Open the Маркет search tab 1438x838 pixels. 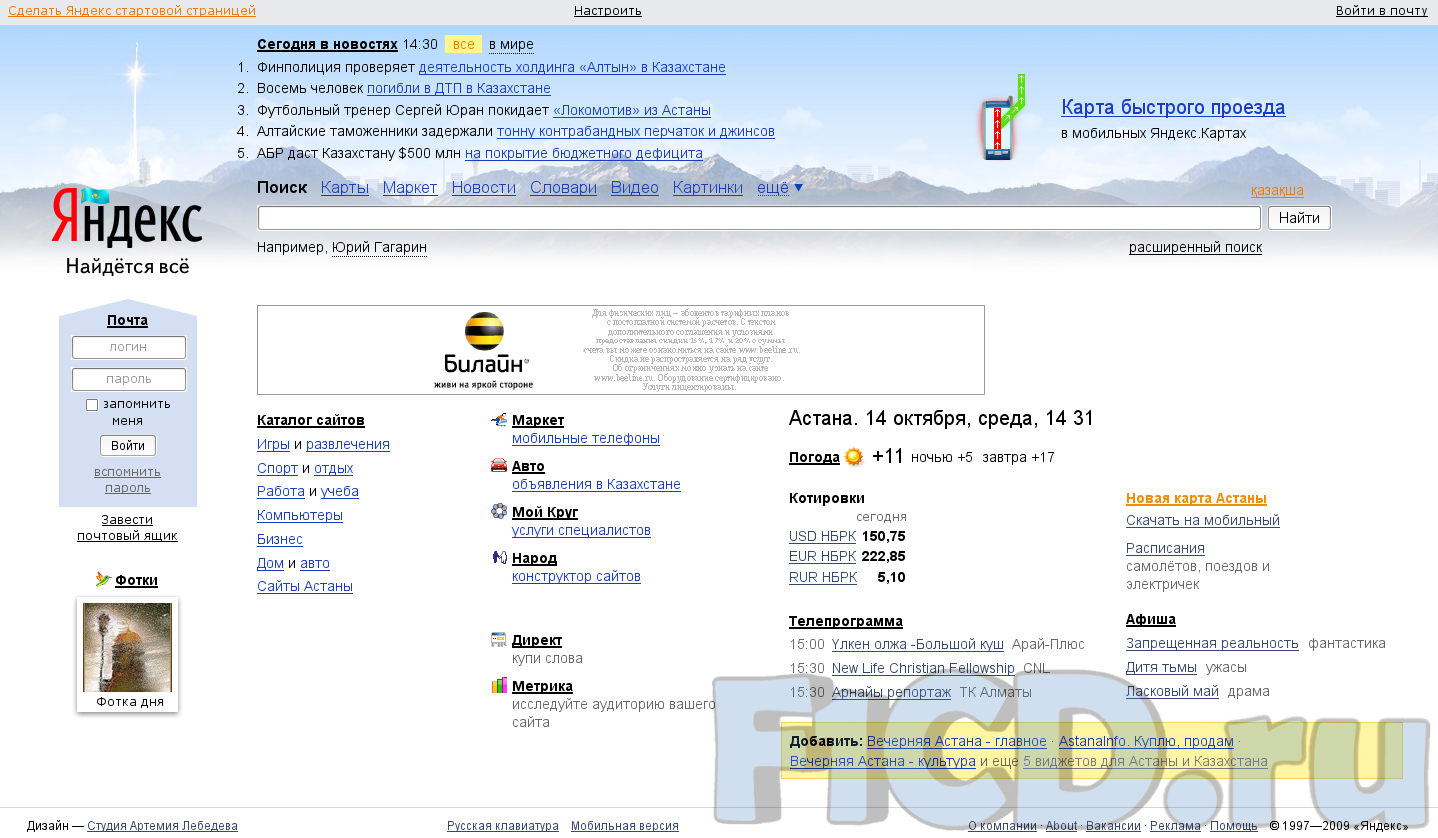[410, 188]
